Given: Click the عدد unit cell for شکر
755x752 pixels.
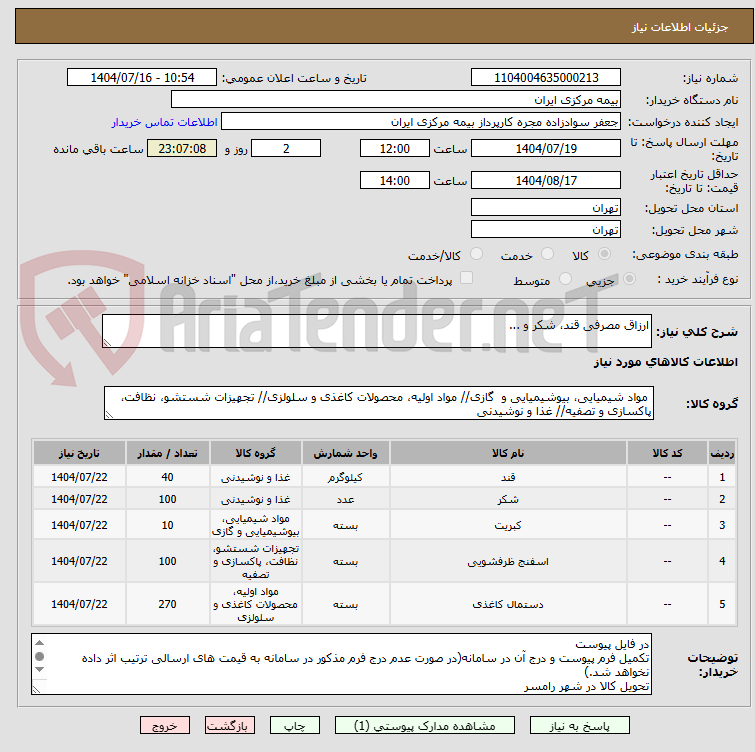Looking at the screenshot, I should (345, 499).
